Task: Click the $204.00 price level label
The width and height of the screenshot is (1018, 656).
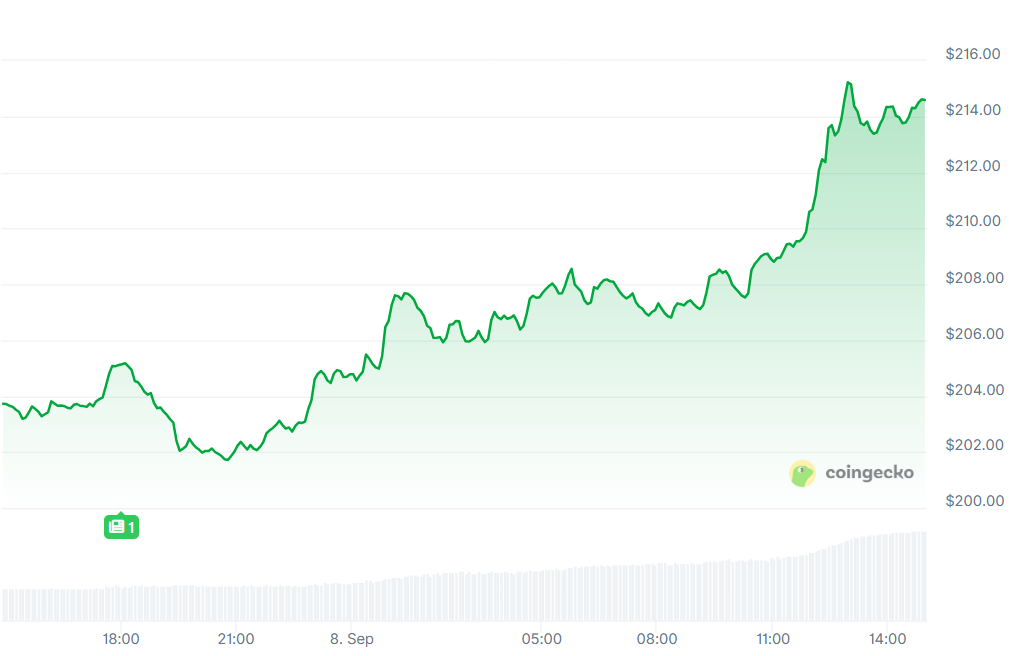Action: click(x=972, y=390)
